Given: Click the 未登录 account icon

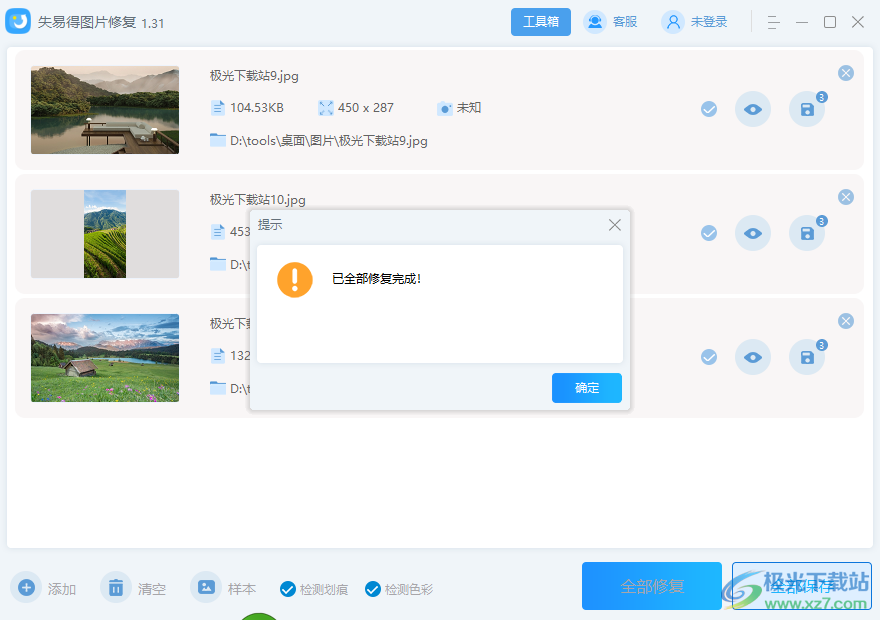Looking at the screenshot, I should click(x=672, y=22).
